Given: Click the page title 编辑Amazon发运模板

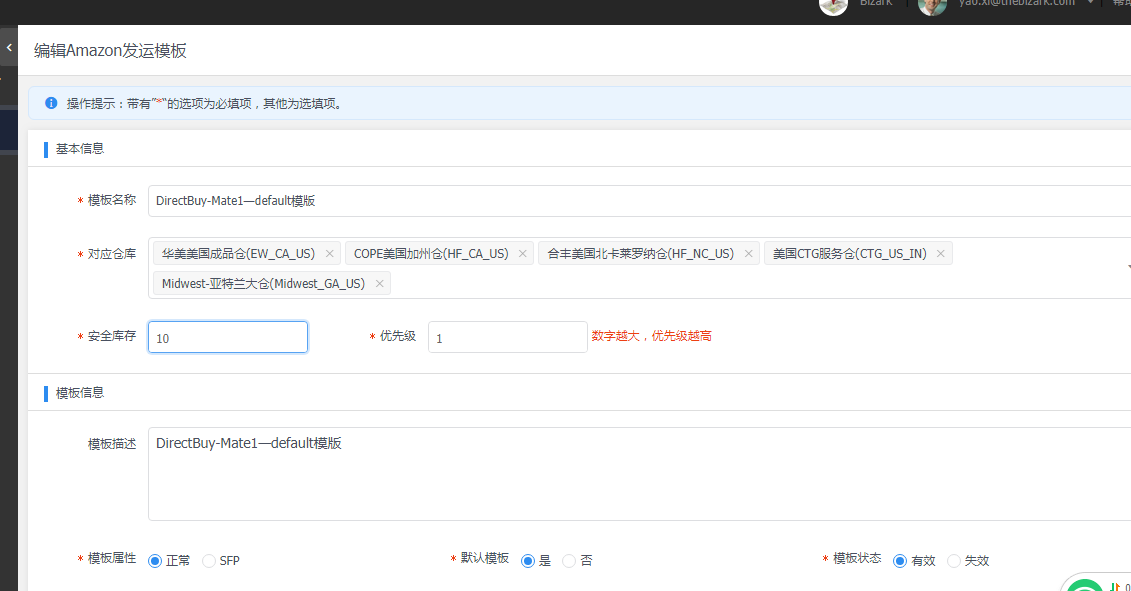Looking at the screenshot, I should coord(110,51).
